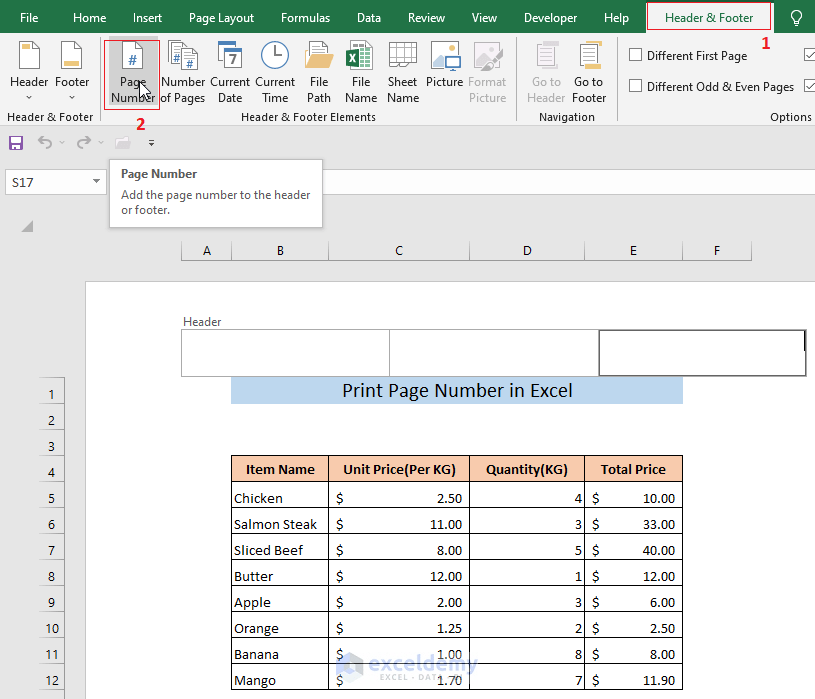Insert the Sheet Name element
The height and width of the screenshot is (699, 815).
pyautogui.click(x=402, y=70)
